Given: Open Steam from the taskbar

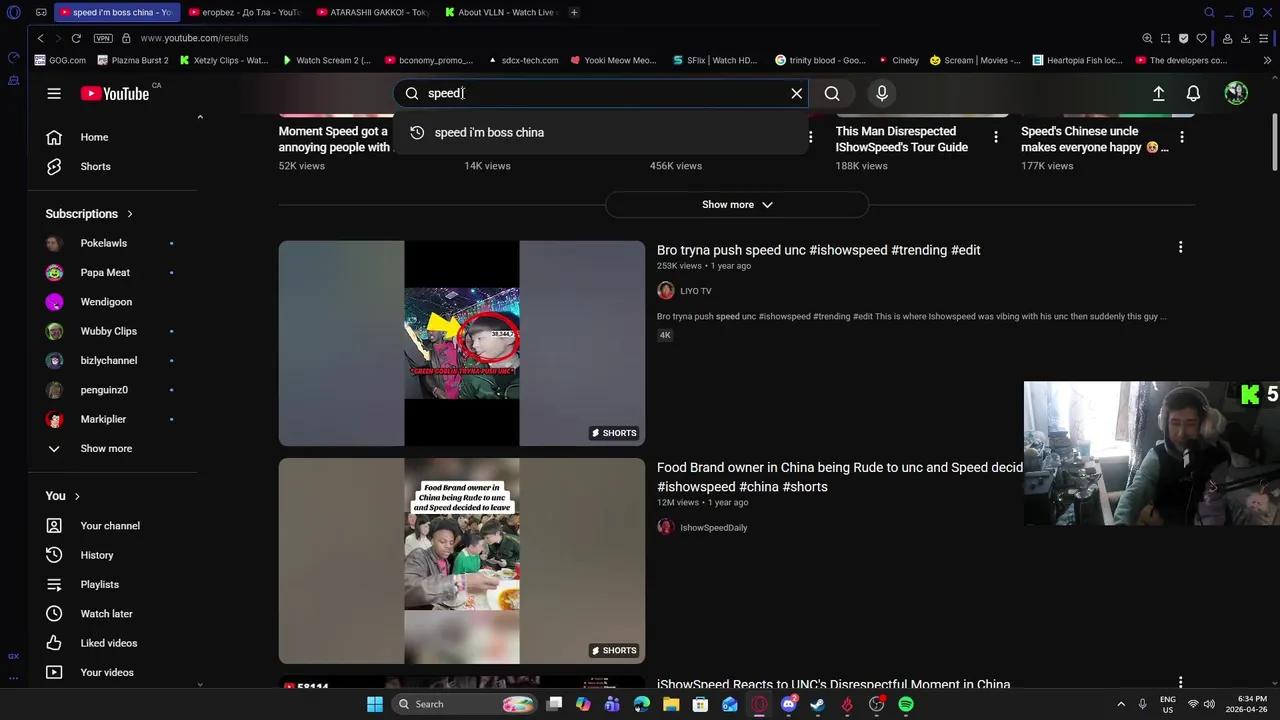Looking at the screenshot, I should click(817, 704).
